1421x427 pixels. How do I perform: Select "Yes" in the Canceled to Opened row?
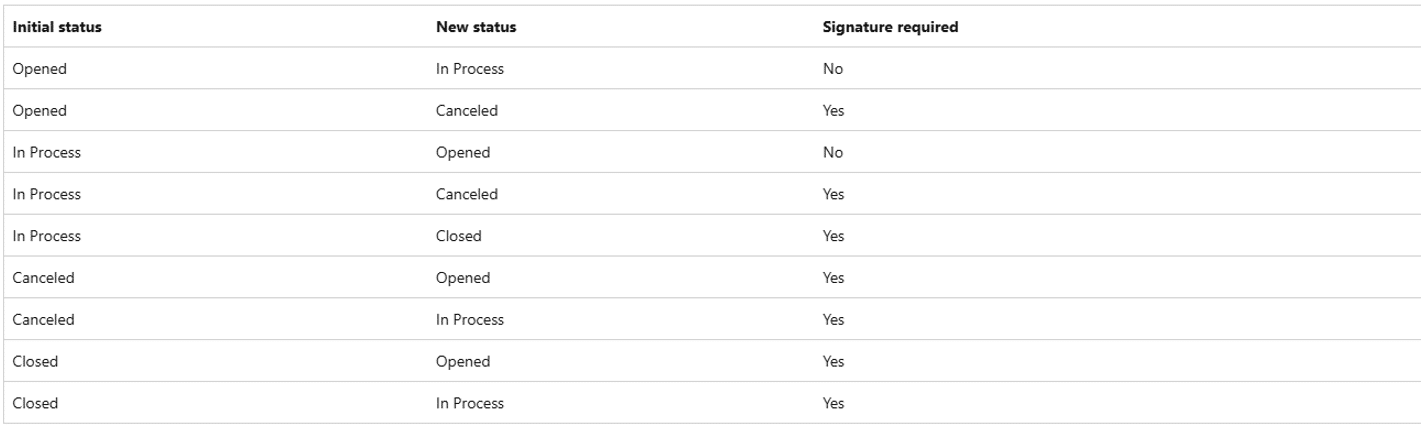click(x=833, y=278)
